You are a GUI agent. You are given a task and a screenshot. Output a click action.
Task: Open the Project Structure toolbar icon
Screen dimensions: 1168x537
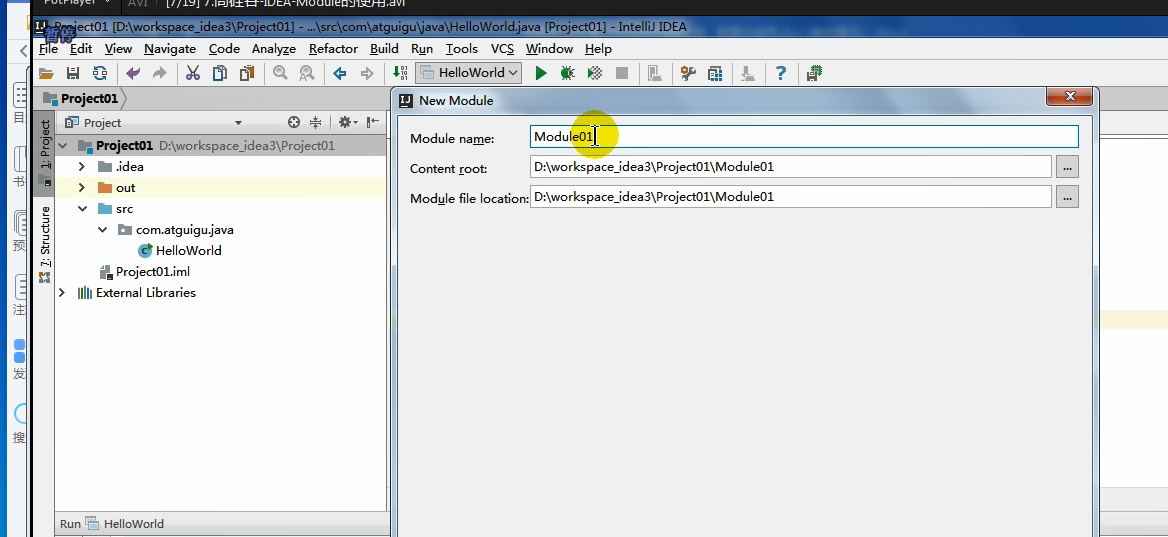point(715,73)
